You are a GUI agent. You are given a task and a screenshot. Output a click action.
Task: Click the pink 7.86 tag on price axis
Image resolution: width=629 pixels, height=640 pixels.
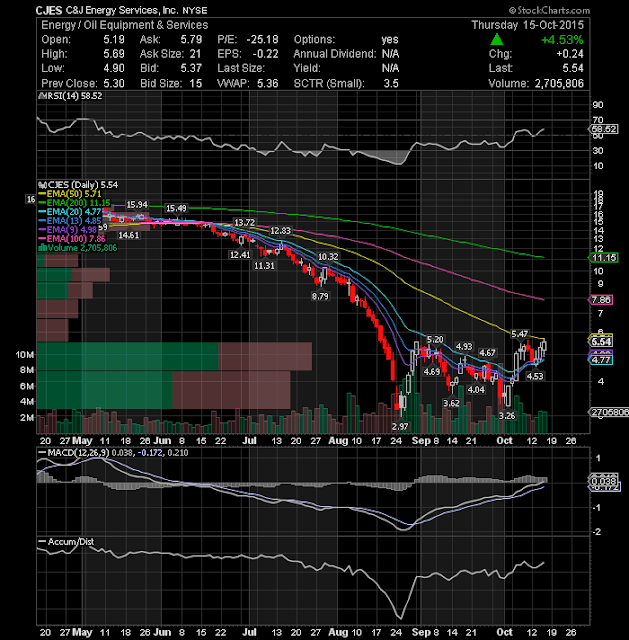pos(601,300)
